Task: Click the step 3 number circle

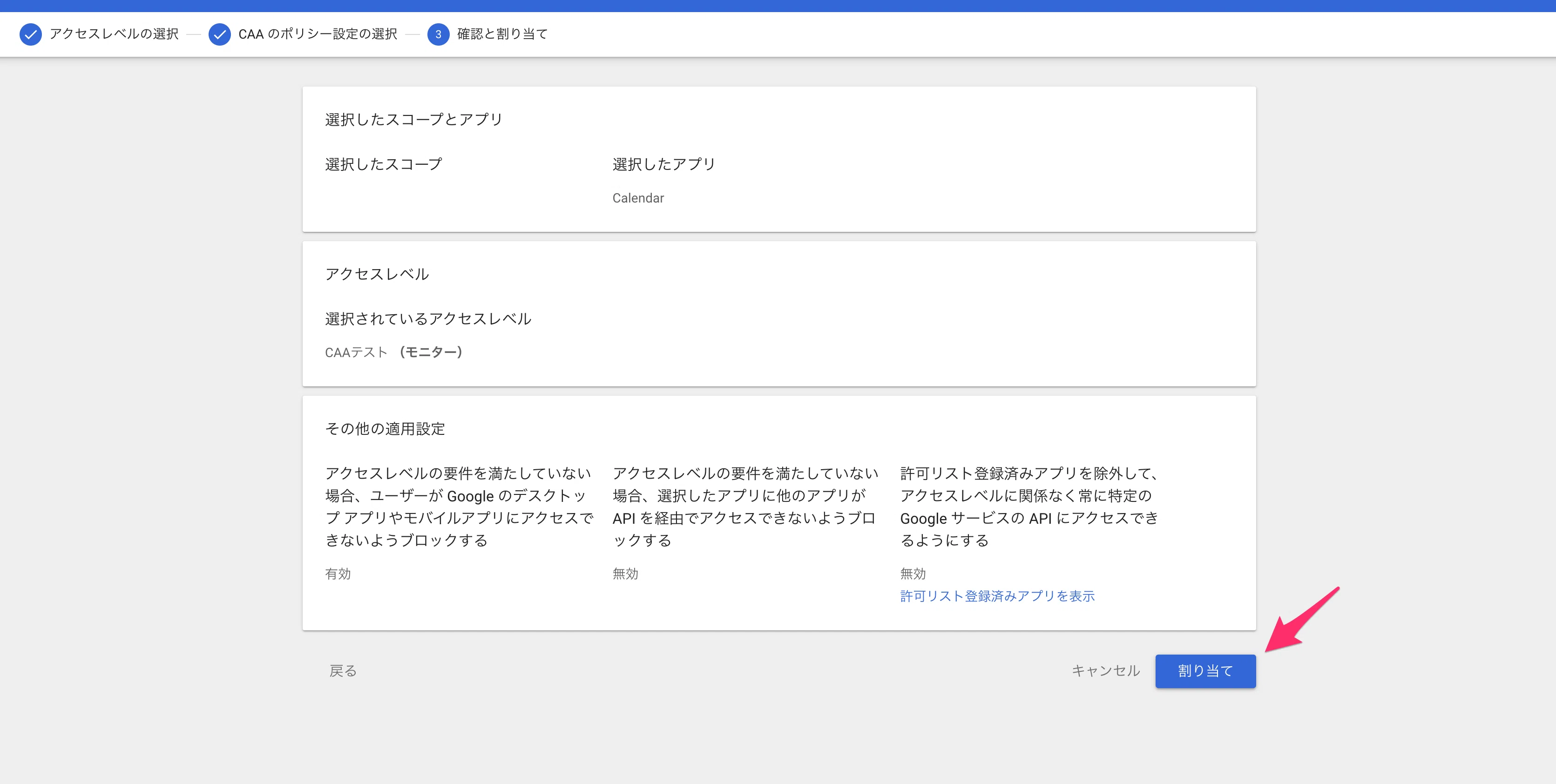Action: pos(438,34)
